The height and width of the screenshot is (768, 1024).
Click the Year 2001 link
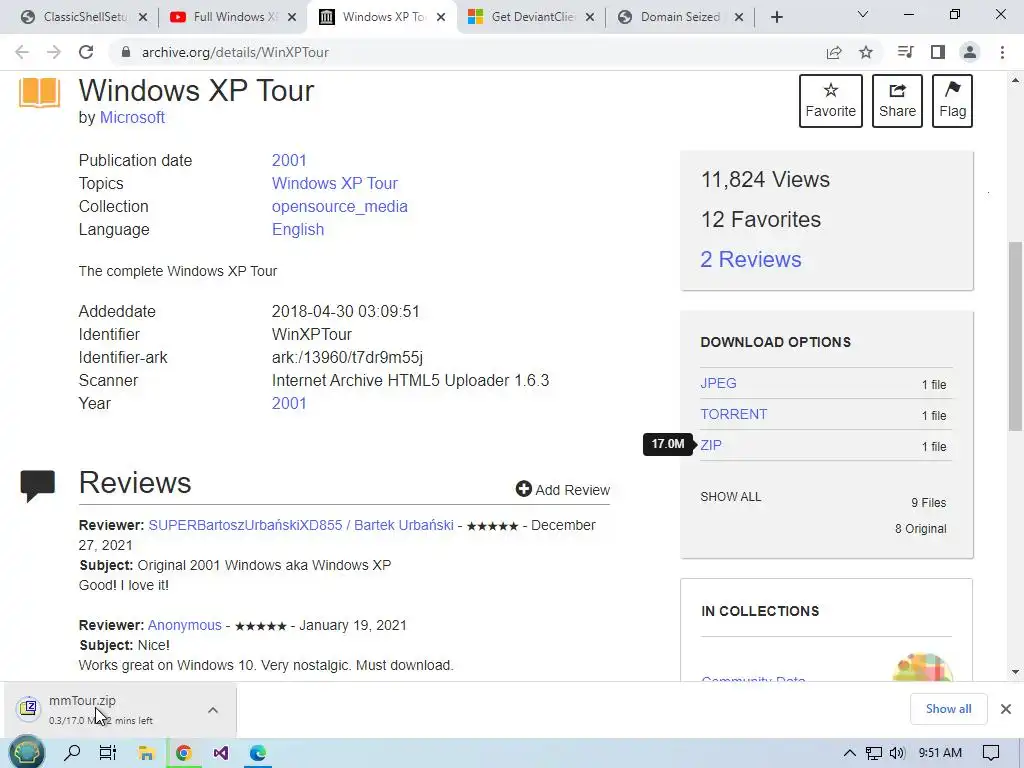coord(289,404)
